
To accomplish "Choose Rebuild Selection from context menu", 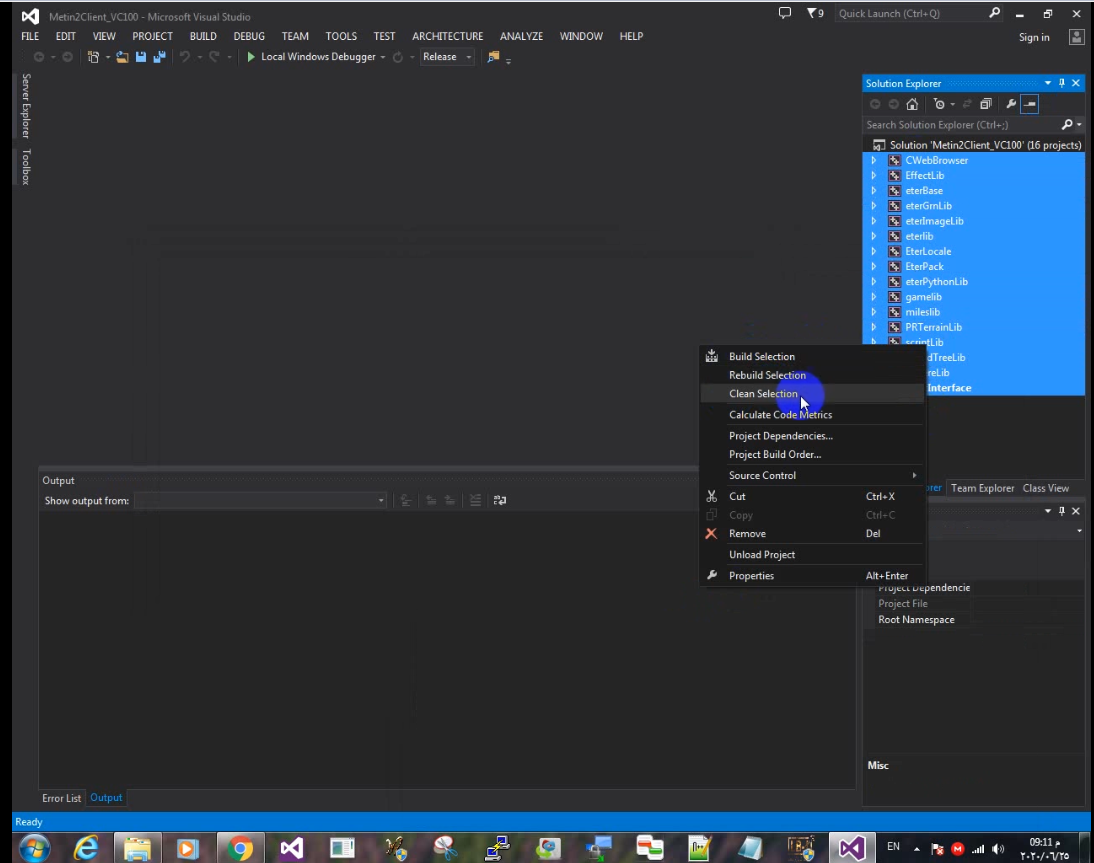I will 813,375.
